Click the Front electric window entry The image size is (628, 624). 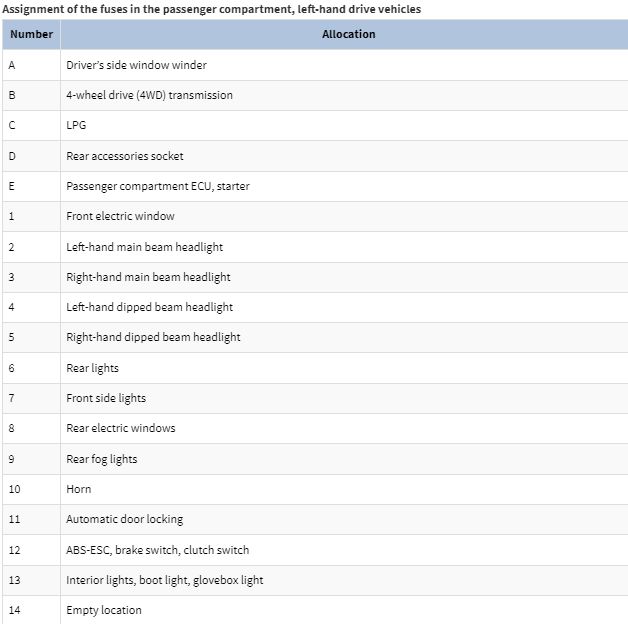point(120,216)
